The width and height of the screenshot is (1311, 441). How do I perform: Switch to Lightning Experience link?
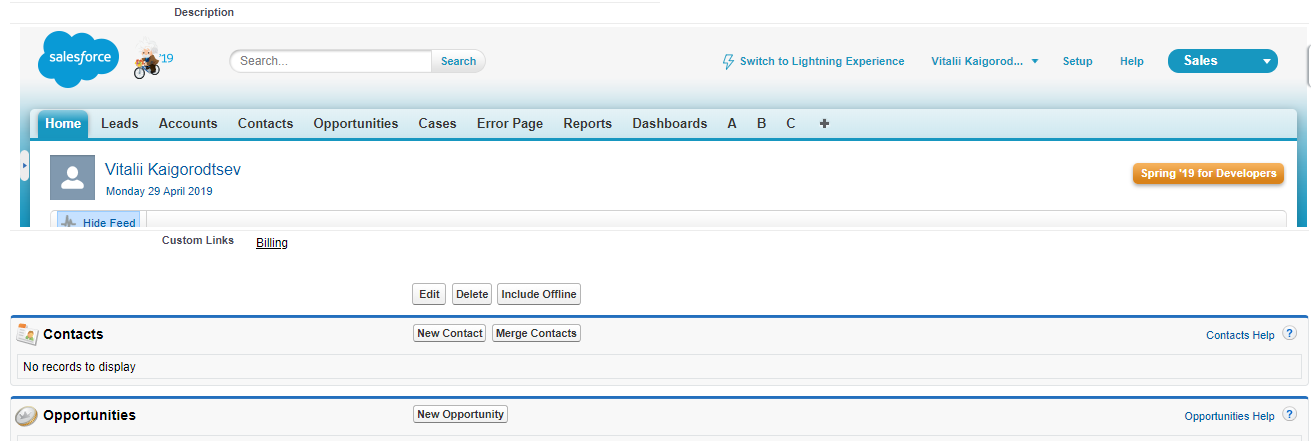point(822,61)
